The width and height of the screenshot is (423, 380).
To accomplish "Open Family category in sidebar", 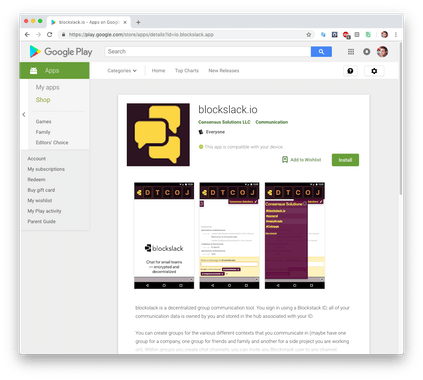I will tap(43, 132).
